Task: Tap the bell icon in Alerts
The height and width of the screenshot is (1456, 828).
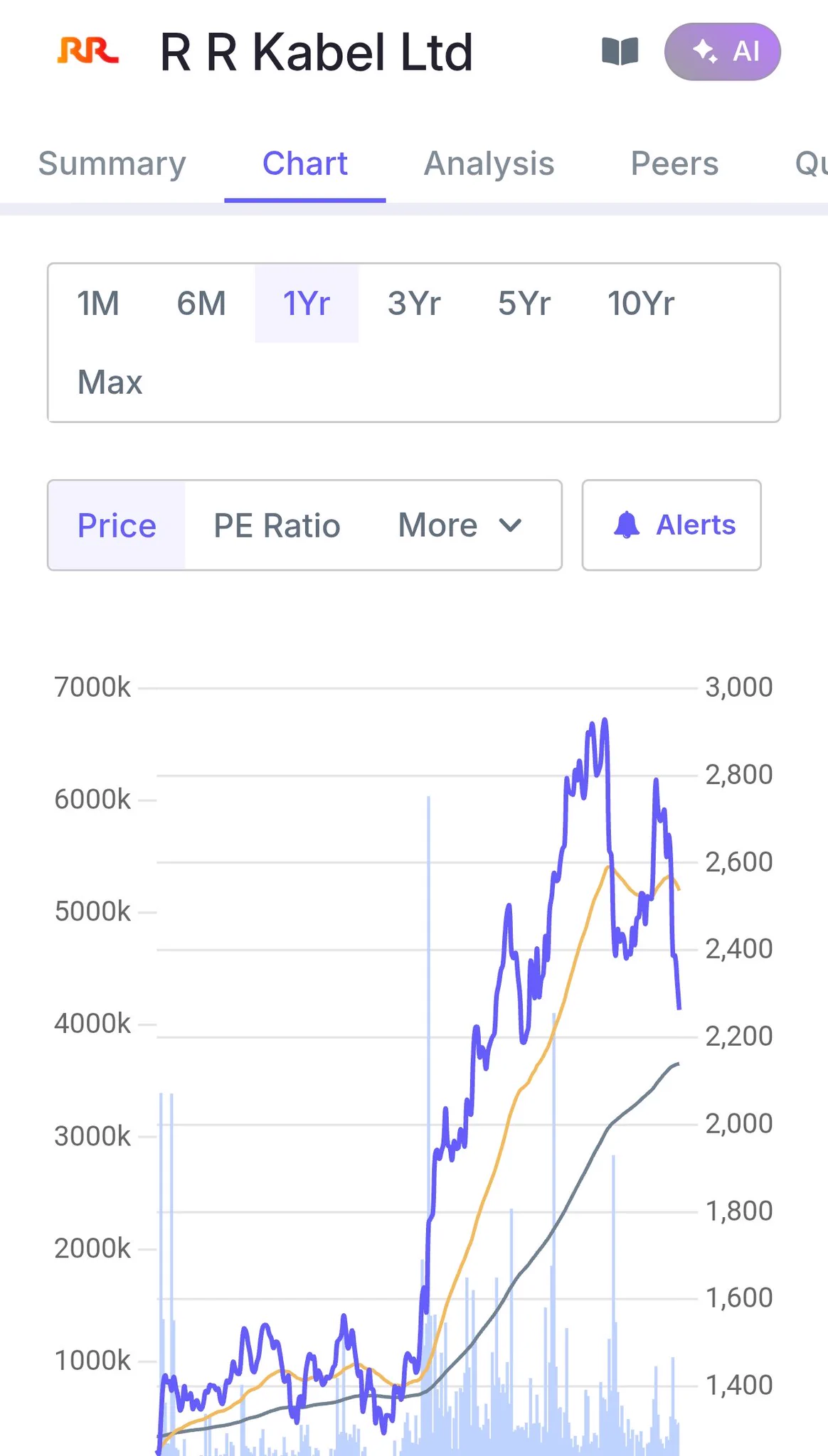Action: [x=627, y=525]
